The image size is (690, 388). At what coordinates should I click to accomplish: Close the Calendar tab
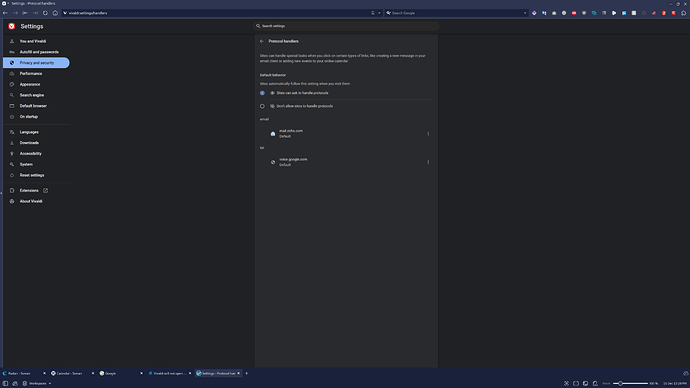coord(93,373)
